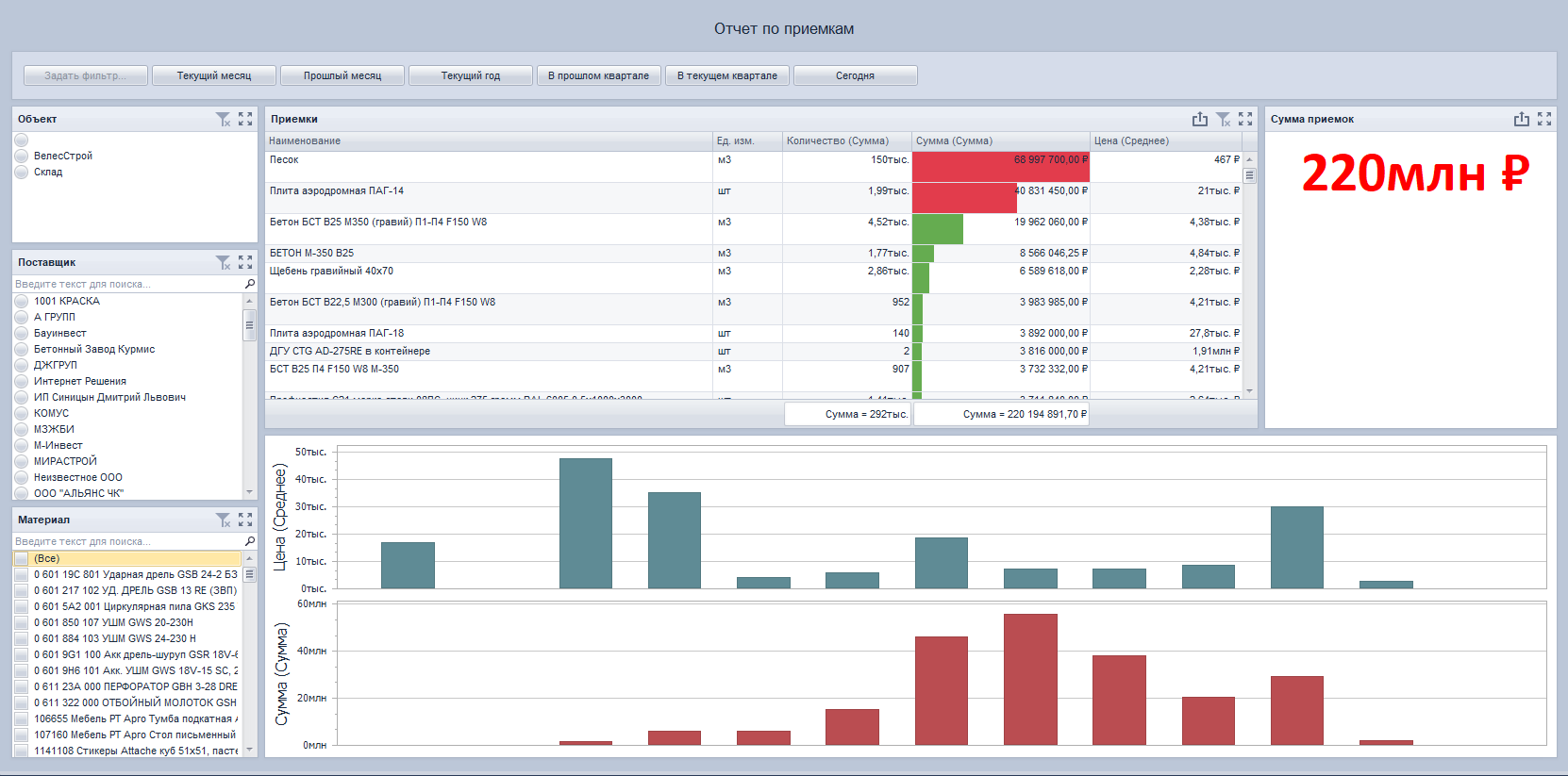Viewport: 1568px width, 776px height.
Task: Click the Материал search text field
Action: pyautogui.click(x=127, y=541)
